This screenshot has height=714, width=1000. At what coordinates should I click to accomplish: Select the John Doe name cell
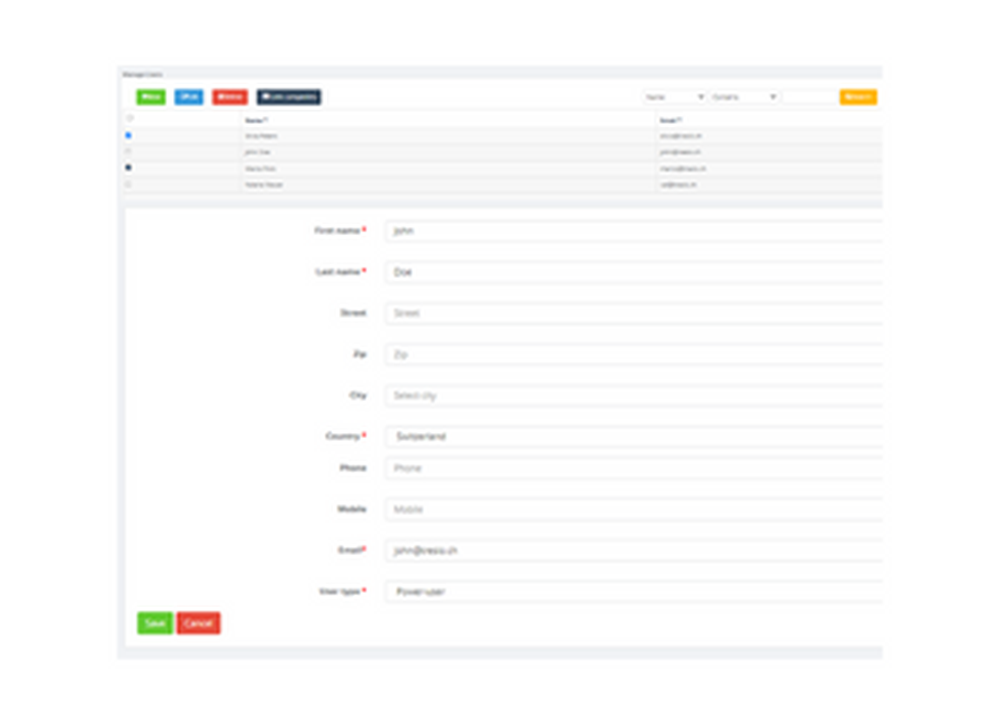(258, 152)
